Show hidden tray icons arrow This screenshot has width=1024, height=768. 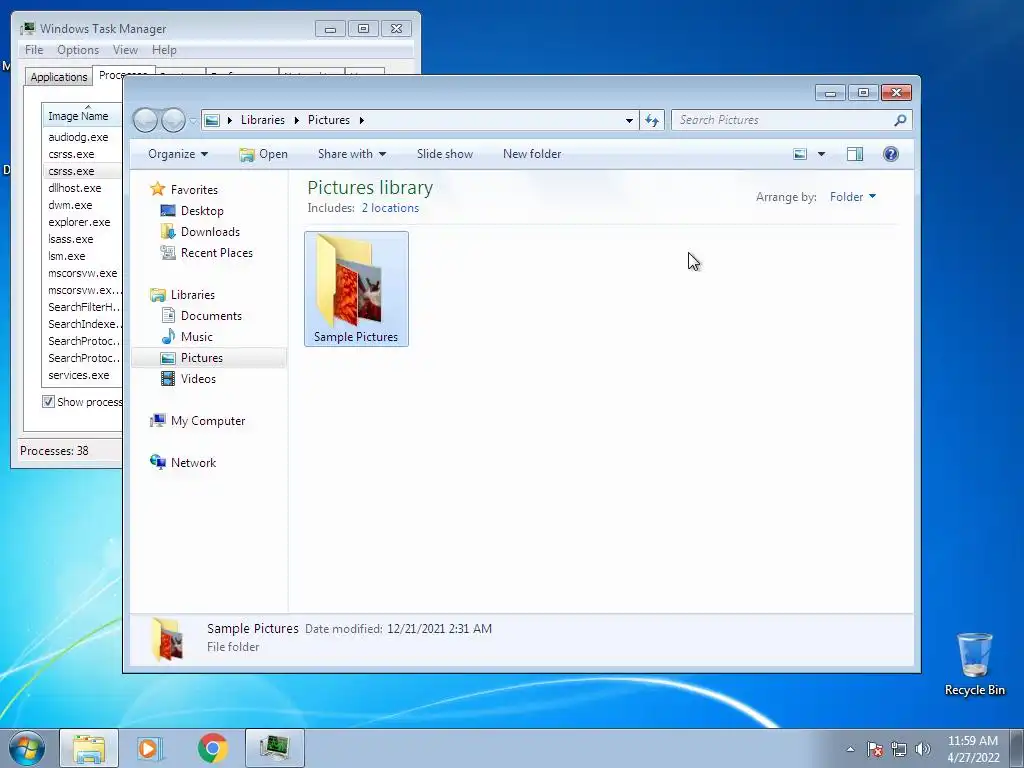click(850, 749)
